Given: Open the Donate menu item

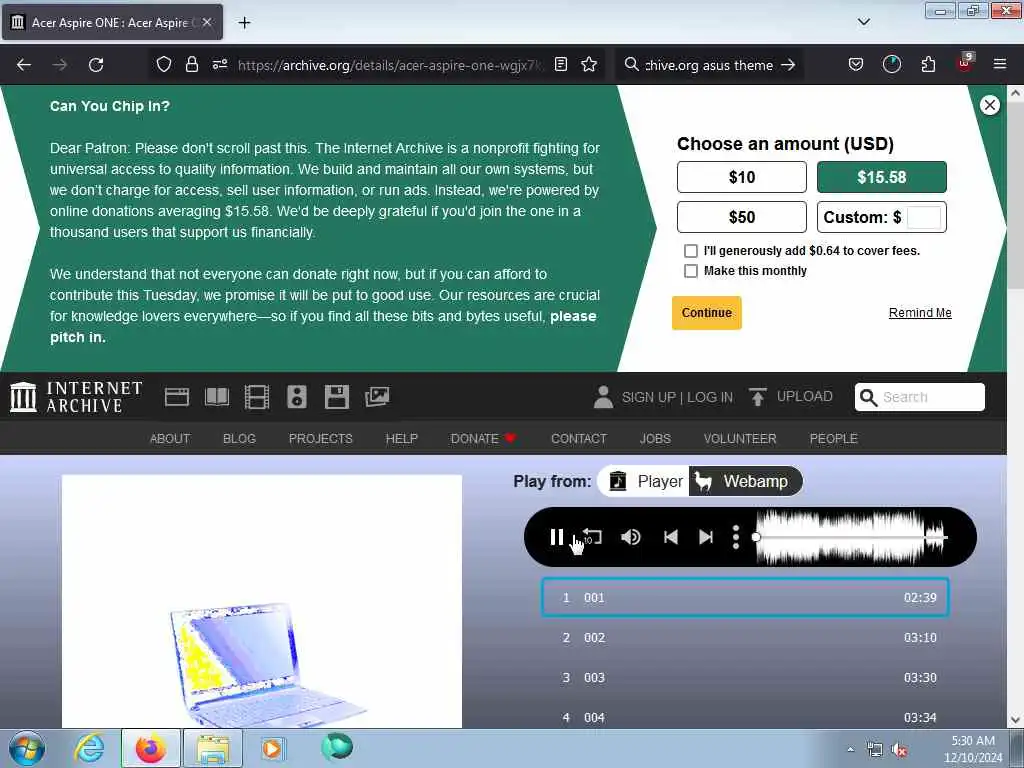Looking at the screenshot, I should pos(483,439).
